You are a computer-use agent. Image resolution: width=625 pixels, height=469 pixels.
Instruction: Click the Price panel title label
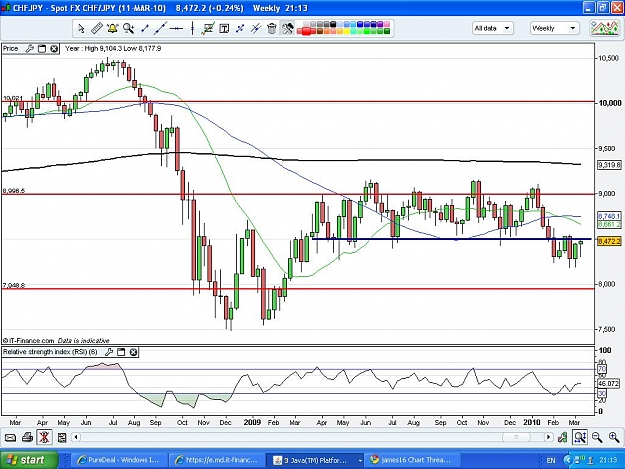[x=10, y=49]
